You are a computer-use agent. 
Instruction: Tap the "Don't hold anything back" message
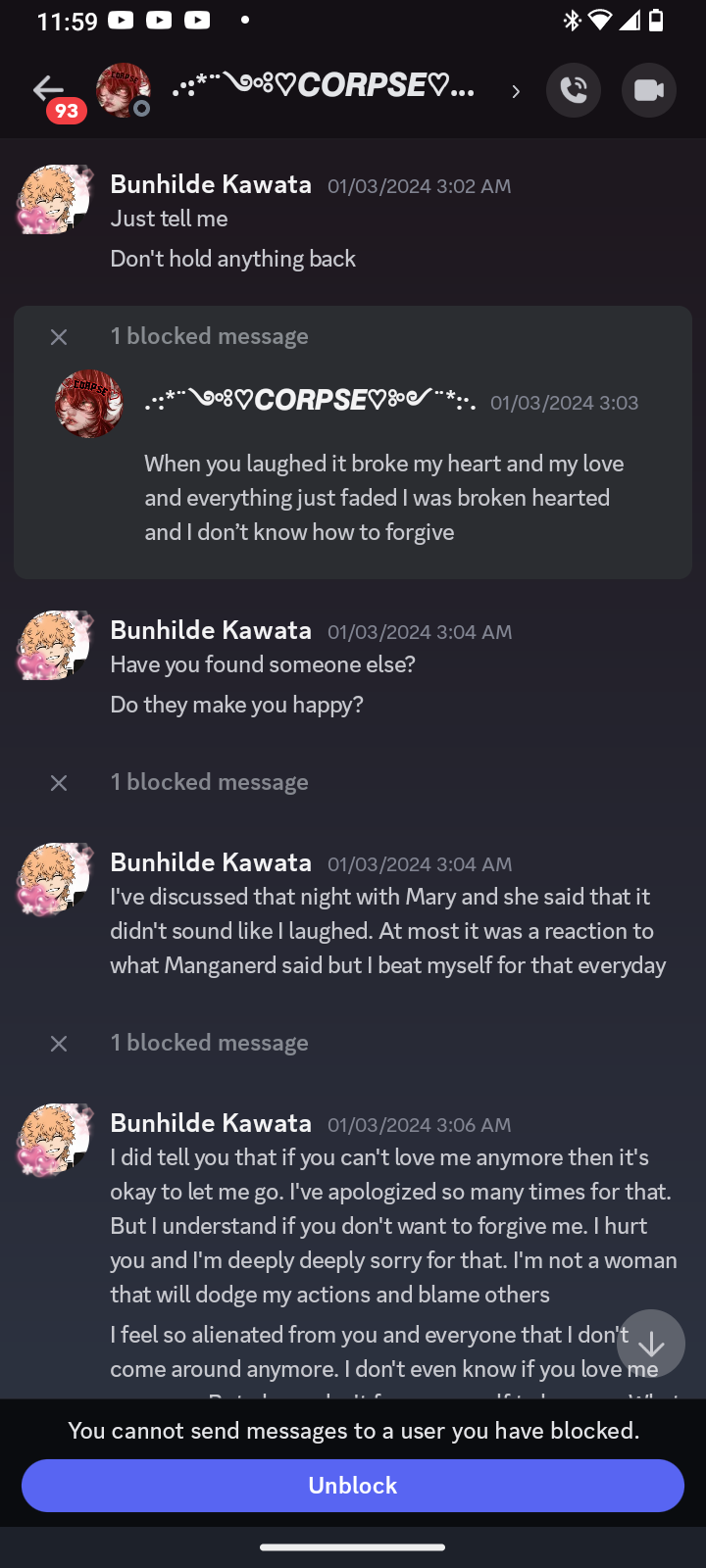233,259
